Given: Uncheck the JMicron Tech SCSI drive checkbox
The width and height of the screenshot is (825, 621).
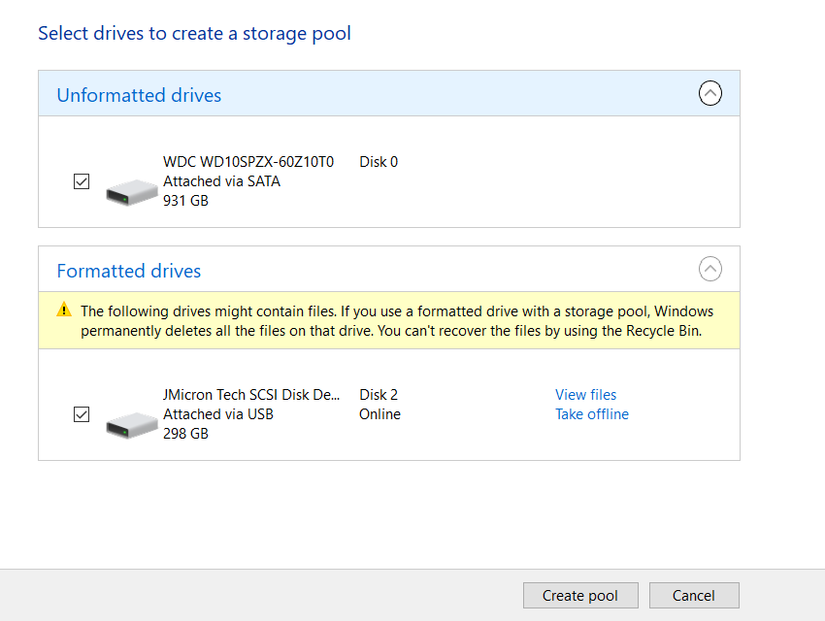Looking at the screenshot, I should coord(82,415).
